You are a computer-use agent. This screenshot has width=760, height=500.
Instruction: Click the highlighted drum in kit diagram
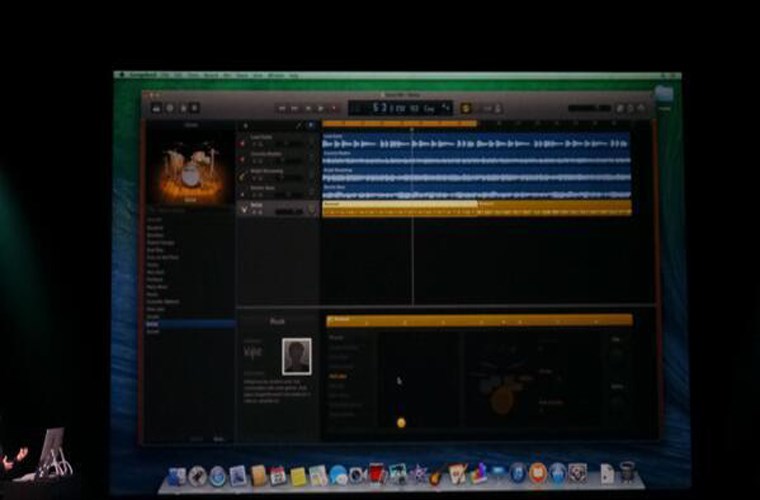point(501,401)
